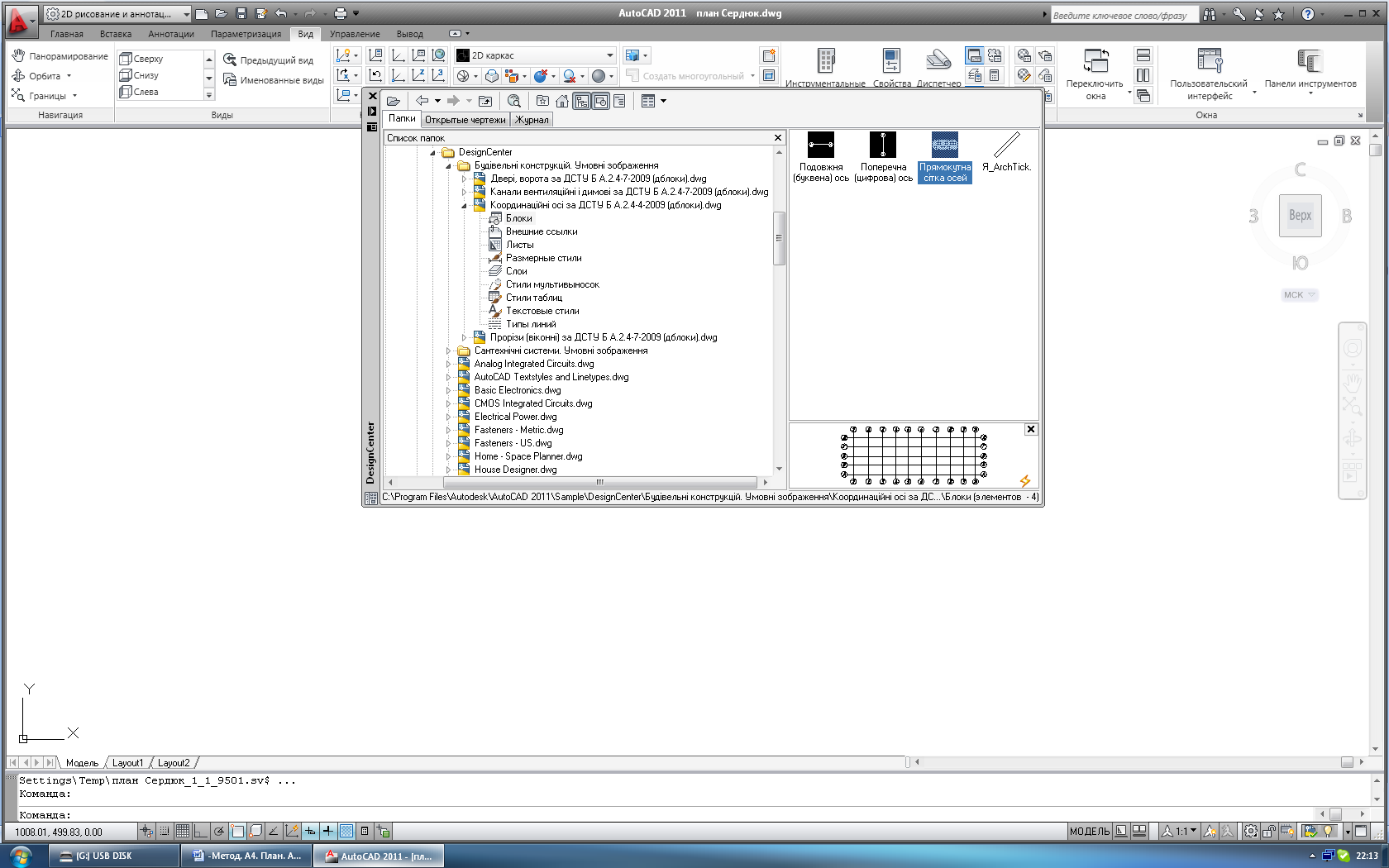Open the USB DISK taskbar button
The width and height of the screenshot is (1389, 868).
tap(115, 856)
